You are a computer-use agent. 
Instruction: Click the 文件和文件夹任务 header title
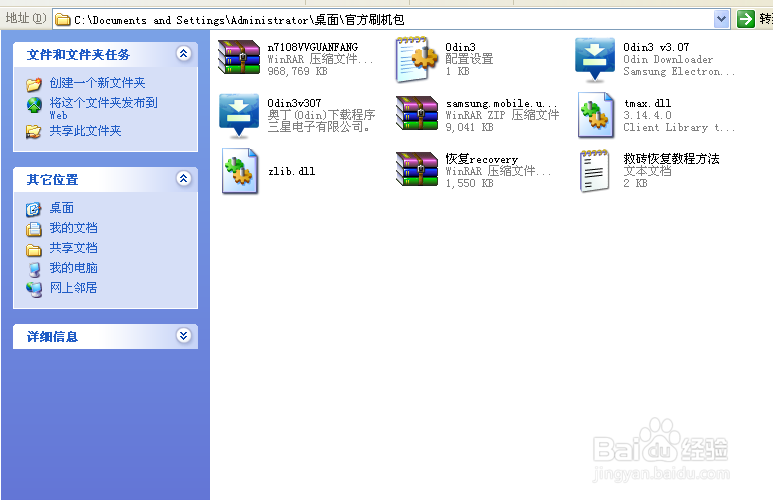click(78, 55)
